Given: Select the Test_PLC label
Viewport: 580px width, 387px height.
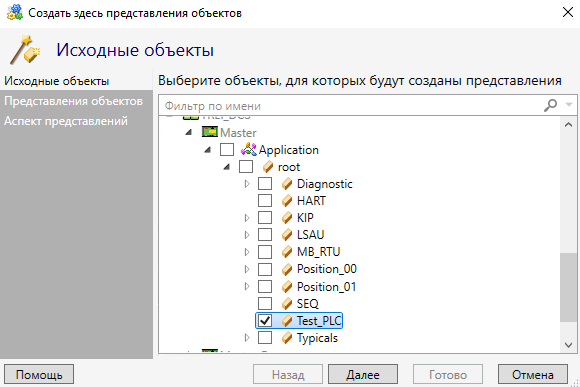Looking at the screenshot, I should tap(319, 320).
